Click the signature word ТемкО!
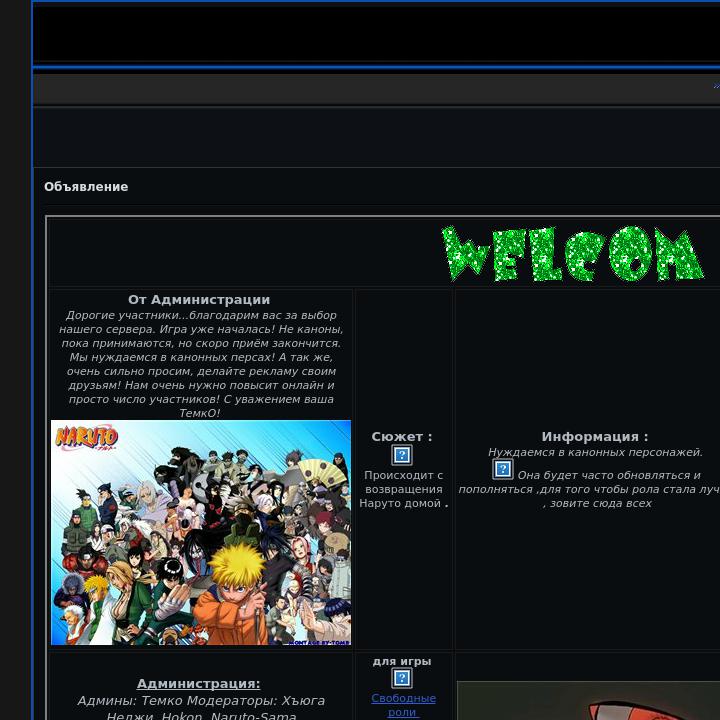The image size is (720, 720). 199,413
